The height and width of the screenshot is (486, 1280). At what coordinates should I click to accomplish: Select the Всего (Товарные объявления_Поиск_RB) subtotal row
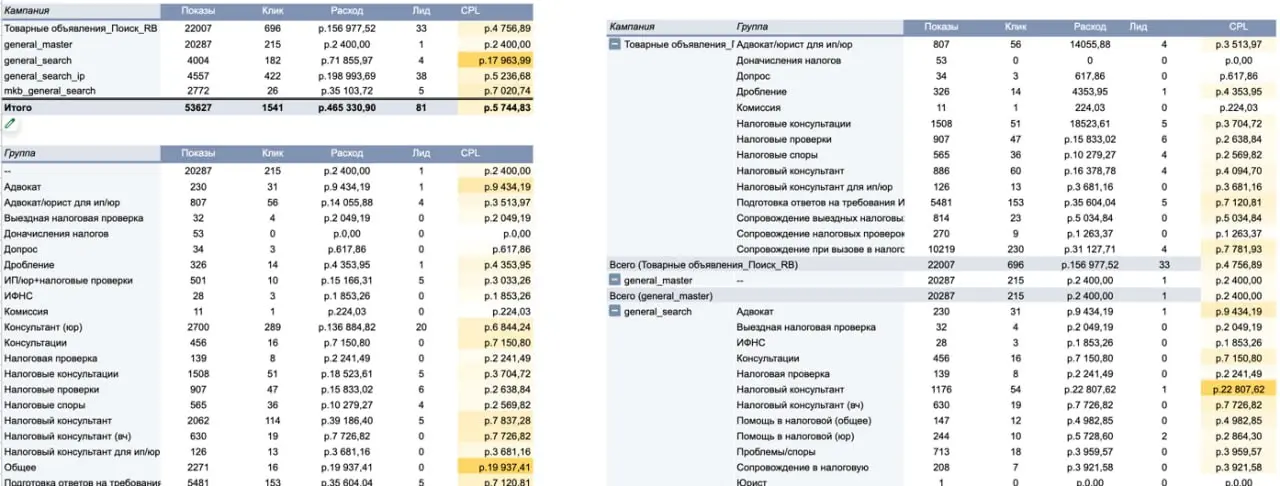943,264
